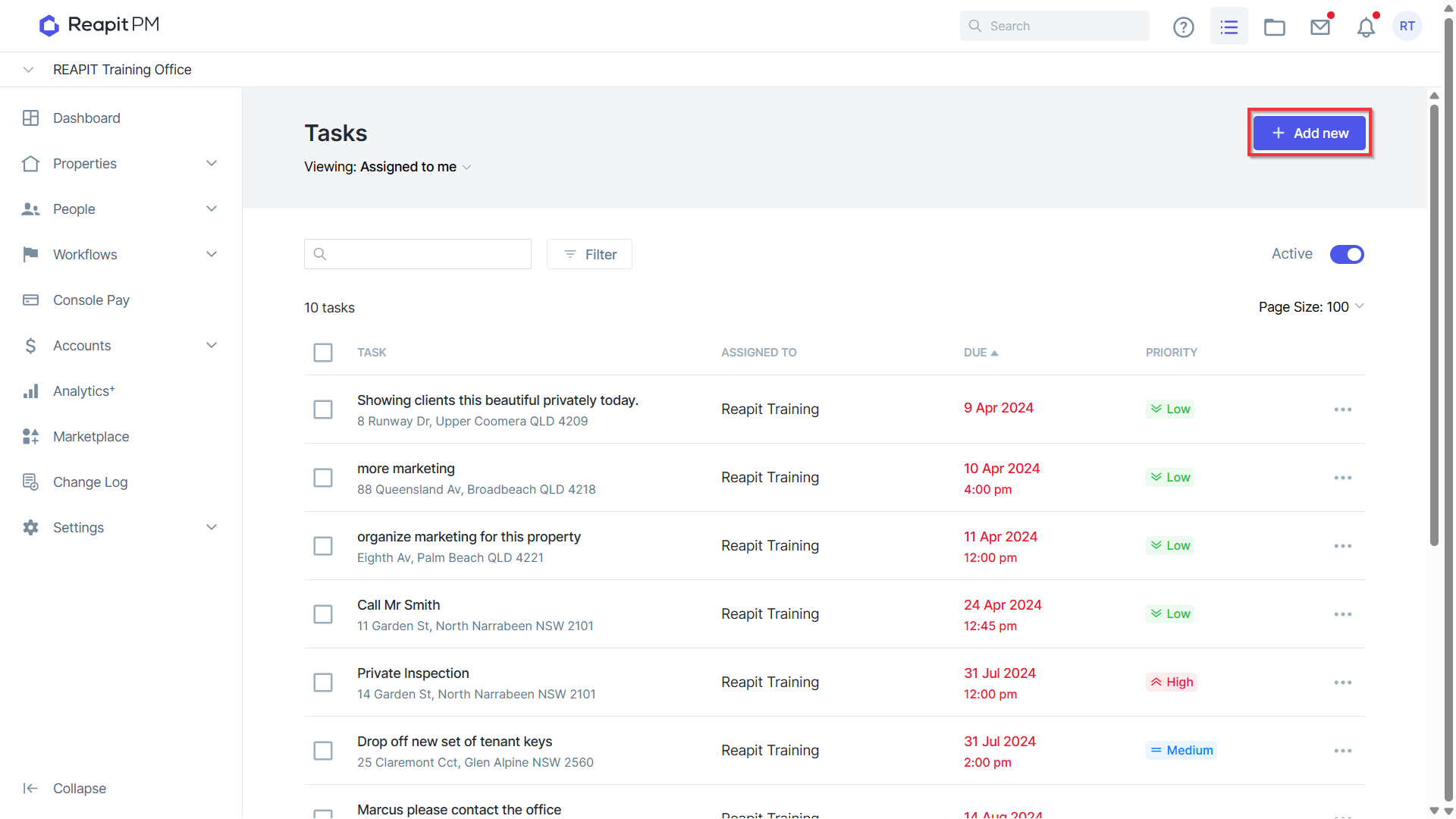The image size is (1456, 819).
Task: Open the Page Size dropdown
Action: 1311,307
